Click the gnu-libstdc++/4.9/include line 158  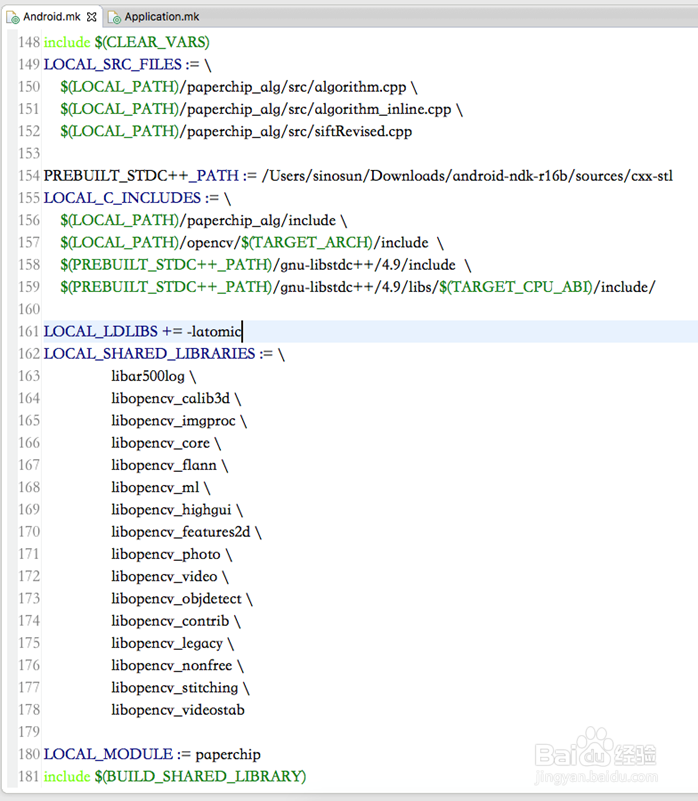[x=266, y=265]
